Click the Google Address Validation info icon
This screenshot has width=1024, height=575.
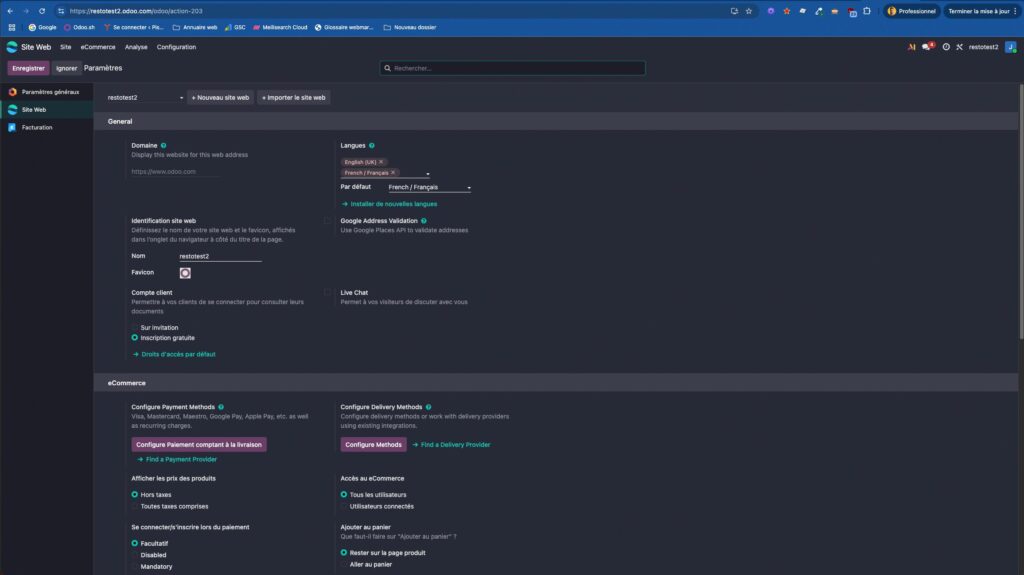coord(424,221)
